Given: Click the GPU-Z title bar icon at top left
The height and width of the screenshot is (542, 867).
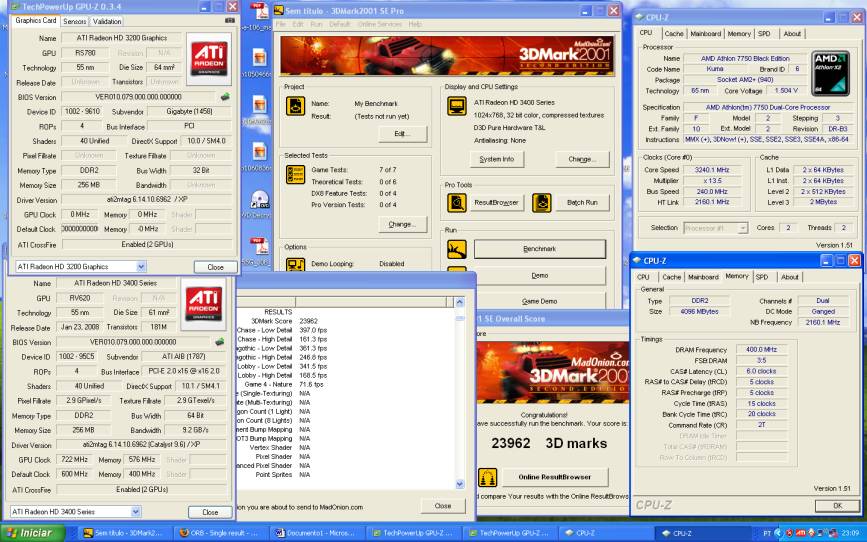Looking at the screenshot, I should (x=14, y=7).
